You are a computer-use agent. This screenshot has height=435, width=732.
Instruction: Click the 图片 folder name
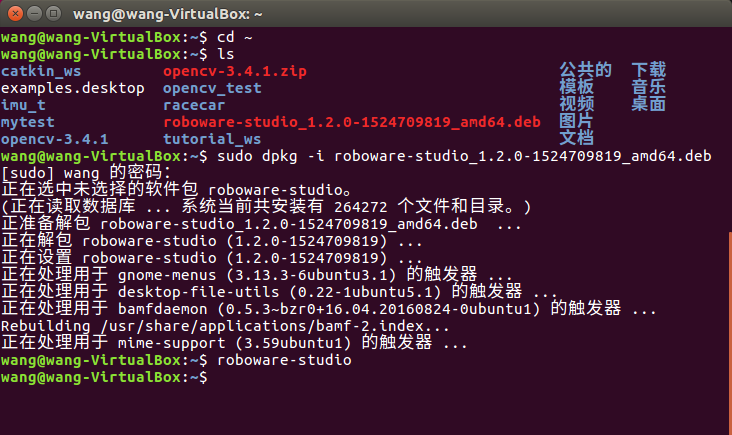(576, 121)
